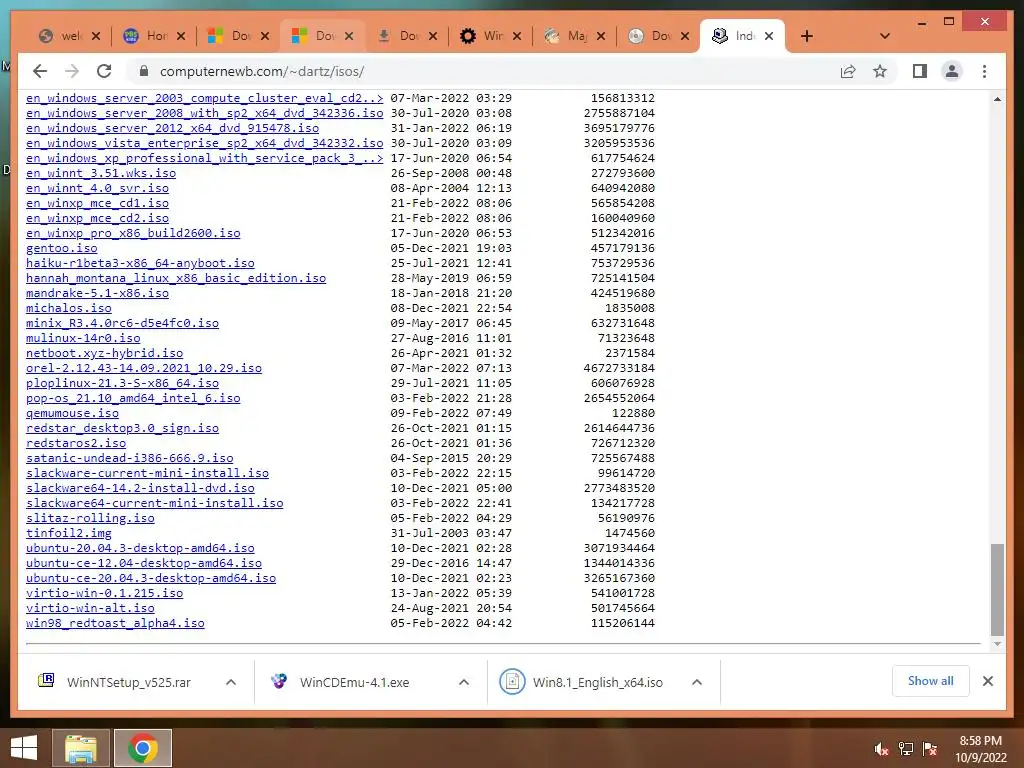This screenshot has height=768, width=1024.
Task: Click Chrome icon in taskbar
Action: [x=142, y=748]
